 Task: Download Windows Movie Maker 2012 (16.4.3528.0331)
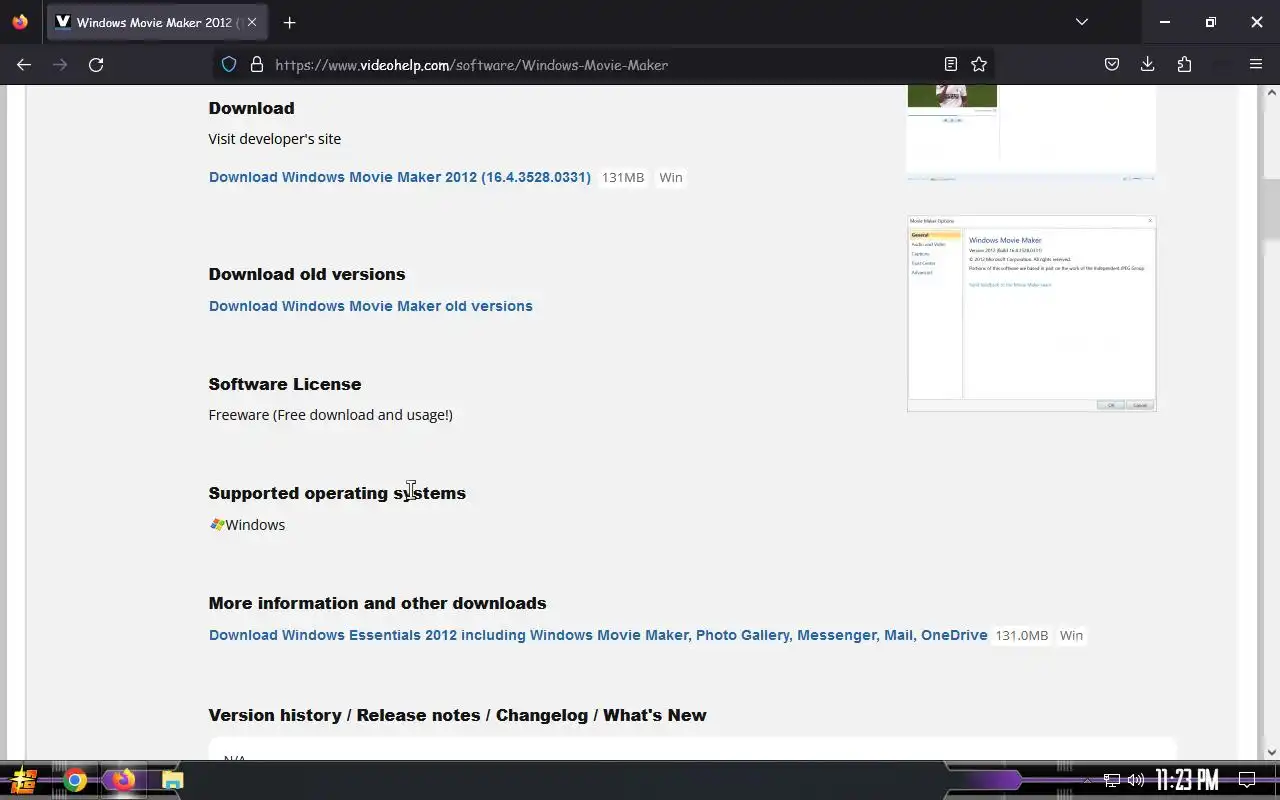pyautogui.click(x=400, y=177)
